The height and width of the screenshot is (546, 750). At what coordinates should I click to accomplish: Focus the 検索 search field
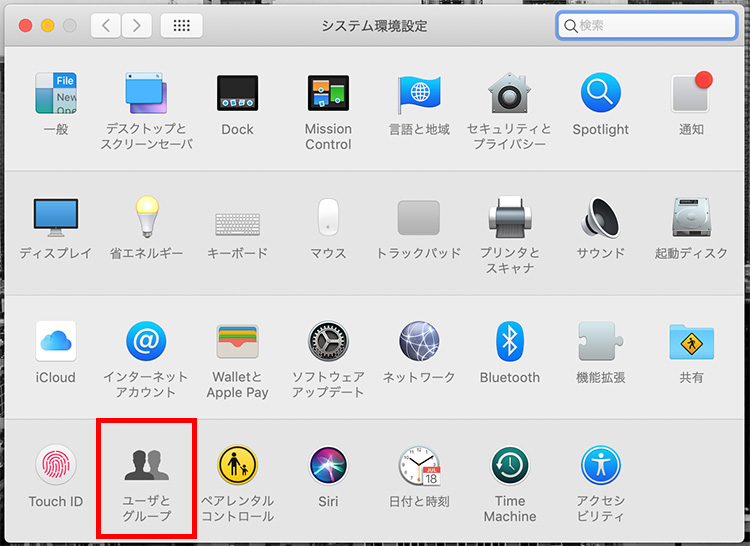click(x=646, y=25)
